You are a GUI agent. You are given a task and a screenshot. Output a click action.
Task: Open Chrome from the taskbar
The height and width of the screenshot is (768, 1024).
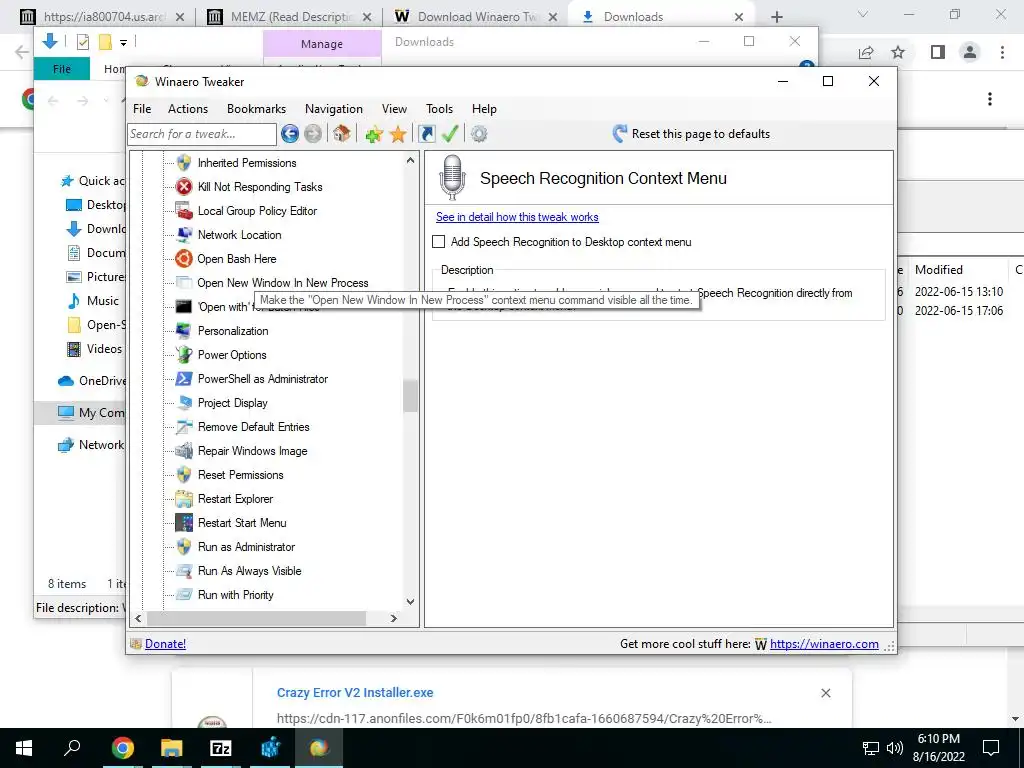122,748
